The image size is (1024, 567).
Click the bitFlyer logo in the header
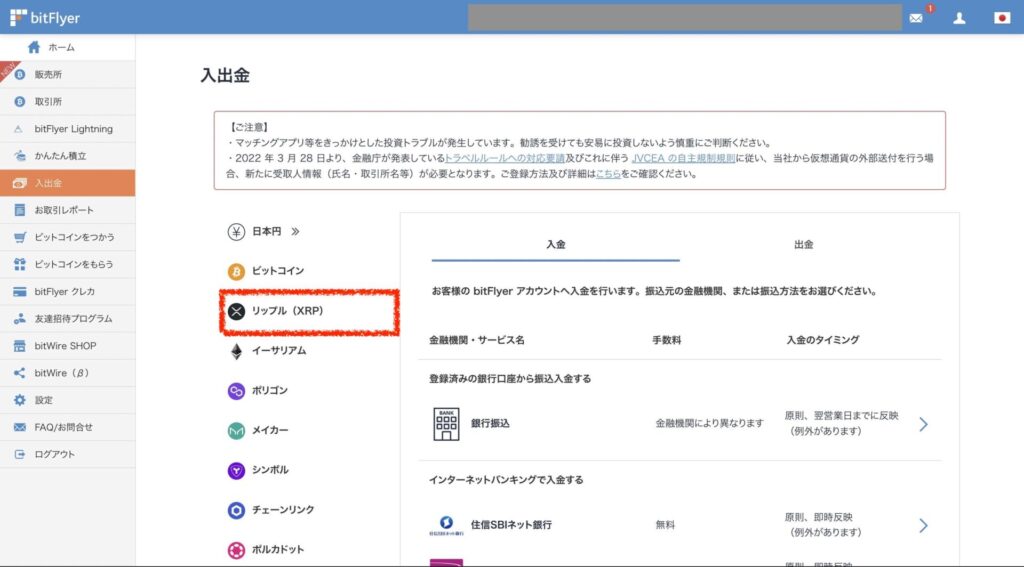[x=45, y=18]
